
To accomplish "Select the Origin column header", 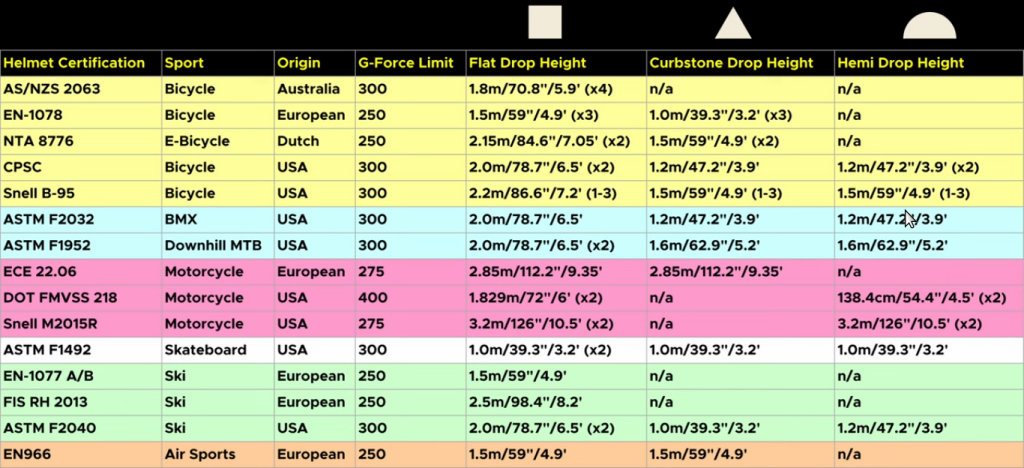I will coord(315,63).
